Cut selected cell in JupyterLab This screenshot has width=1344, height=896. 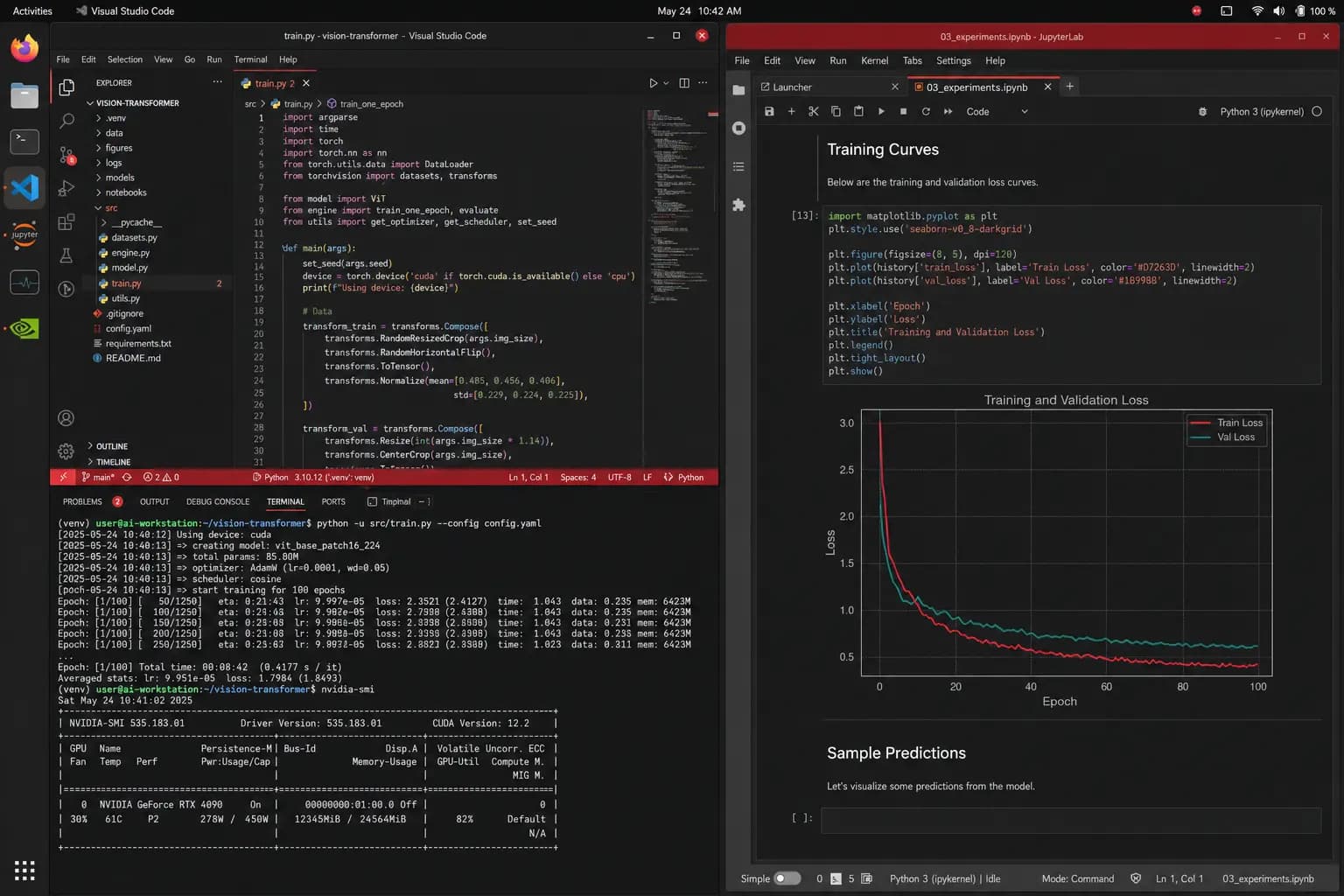814,111
